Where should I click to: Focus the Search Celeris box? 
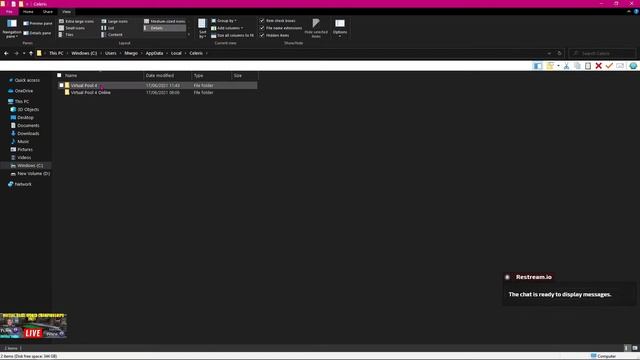point(602,53)
